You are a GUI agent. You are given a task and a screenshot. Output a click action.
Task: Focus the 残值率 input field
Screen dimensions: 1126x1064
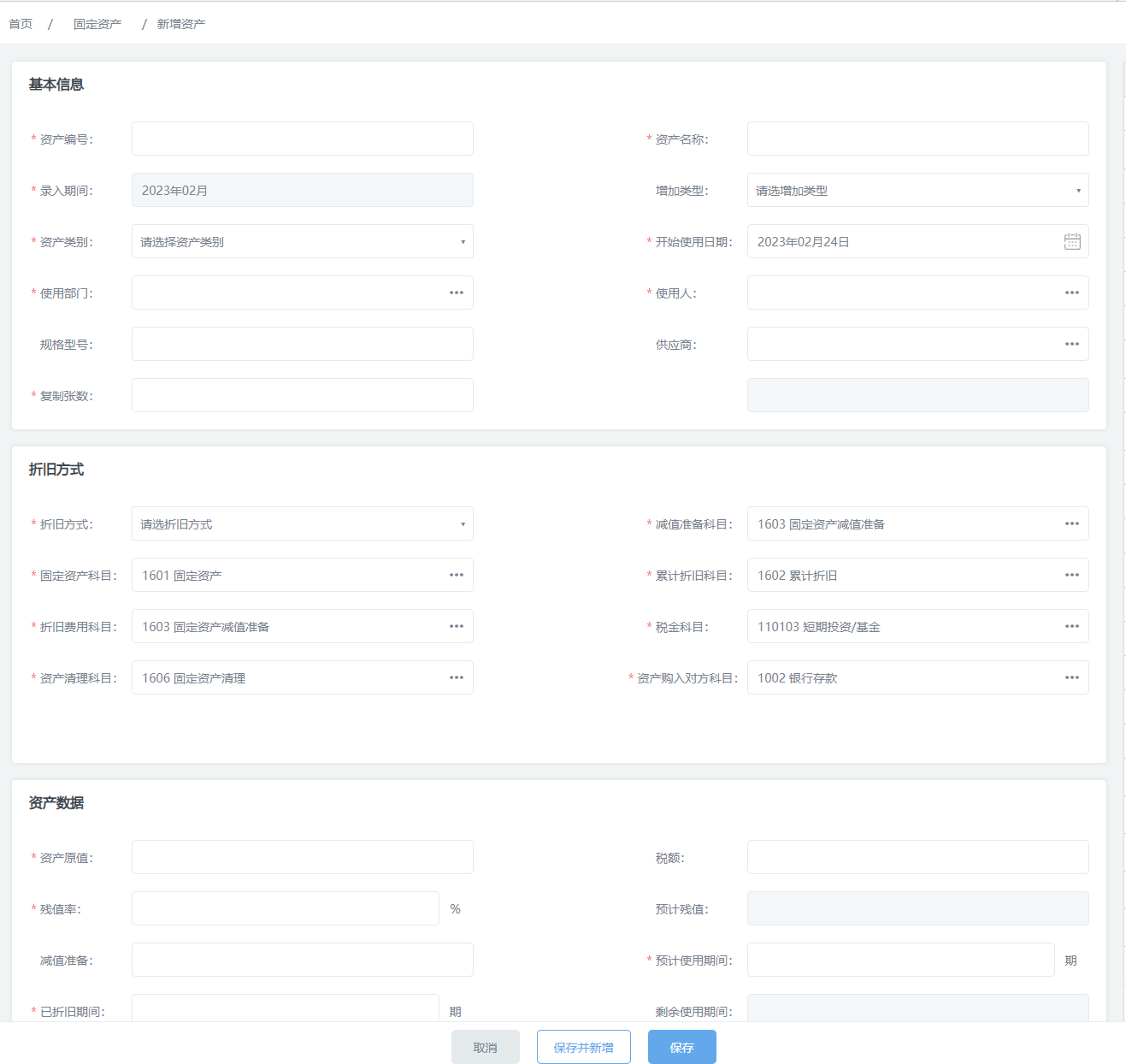coord(286,908)
